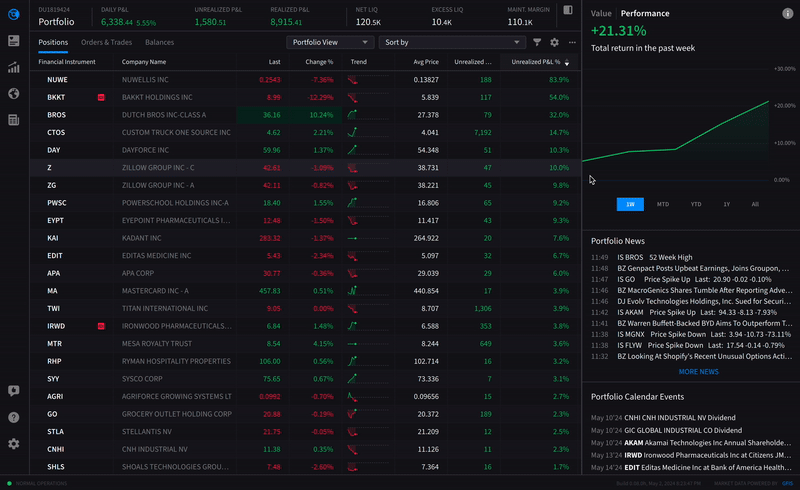Switch to the Positions tab
The height and width of the screenshot is (490, 800).
coord(53,42)
